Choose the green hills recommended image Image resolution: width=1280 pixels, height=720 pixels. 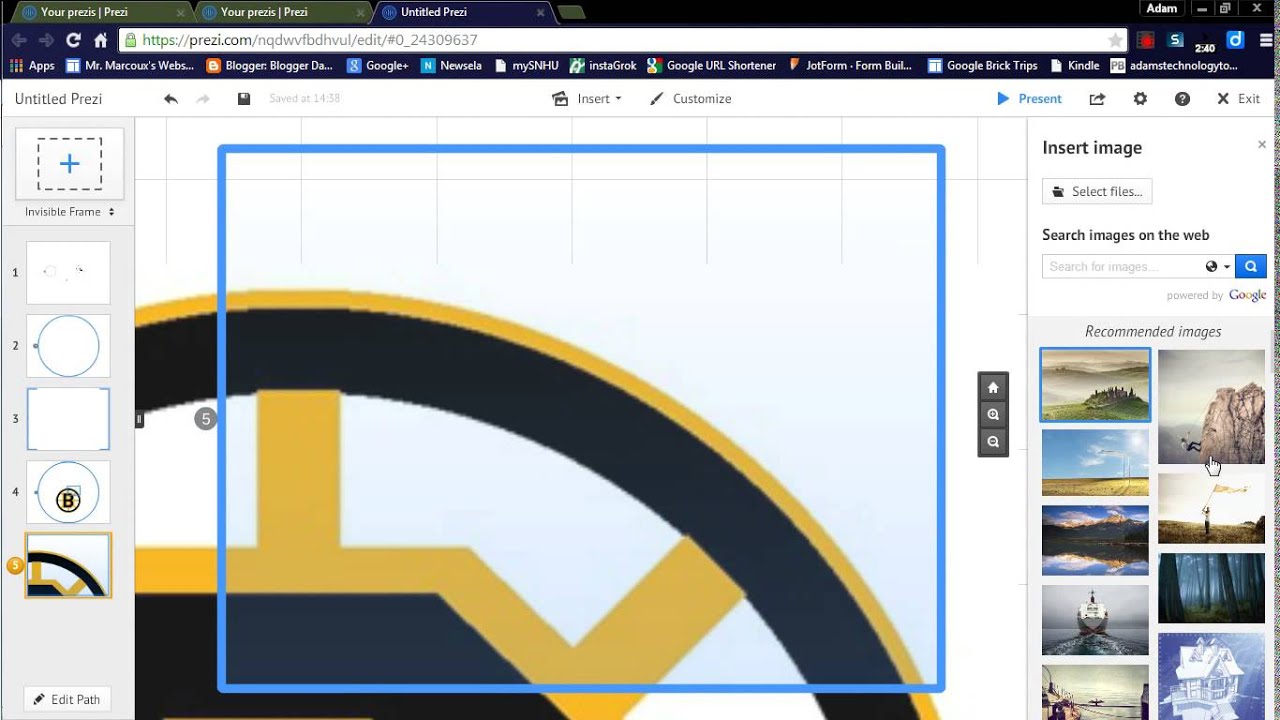coord(1095,385)
